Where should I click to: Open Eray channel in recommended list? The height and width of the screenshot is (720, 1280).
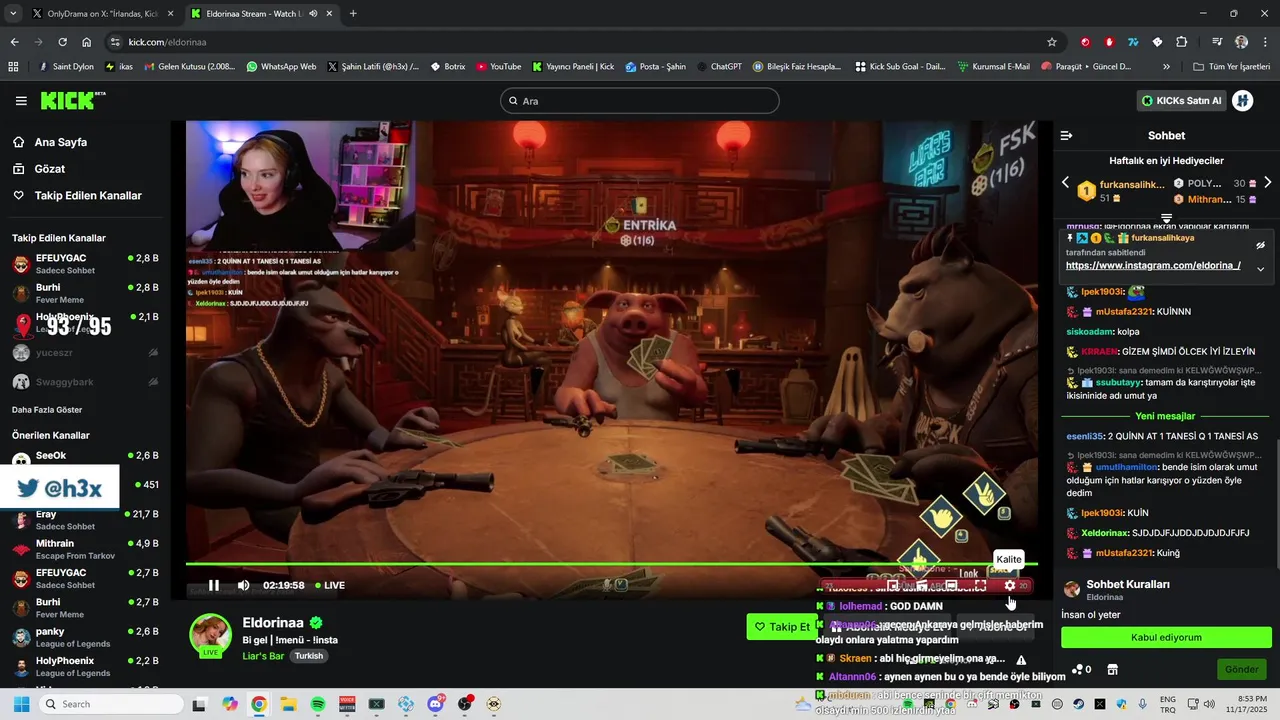(x=85, y=520)
